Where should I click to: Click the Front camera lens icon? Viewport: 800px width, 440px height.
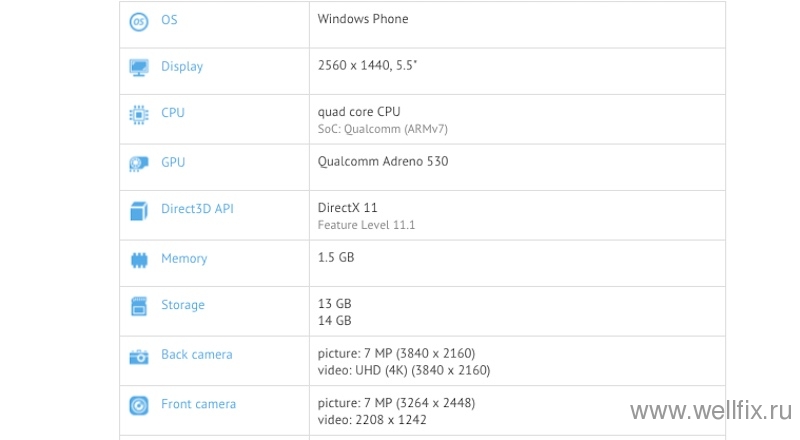pyautogui.click(x=139, y=406)
